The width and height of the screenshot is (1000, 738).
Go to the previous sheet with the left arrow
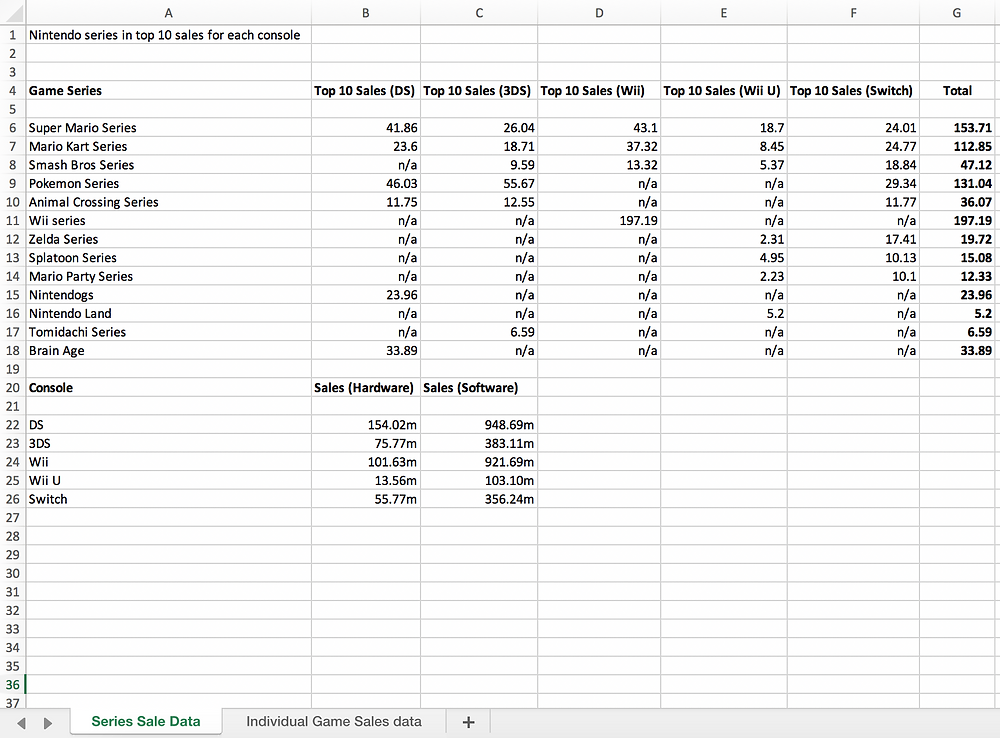[22, 723]
